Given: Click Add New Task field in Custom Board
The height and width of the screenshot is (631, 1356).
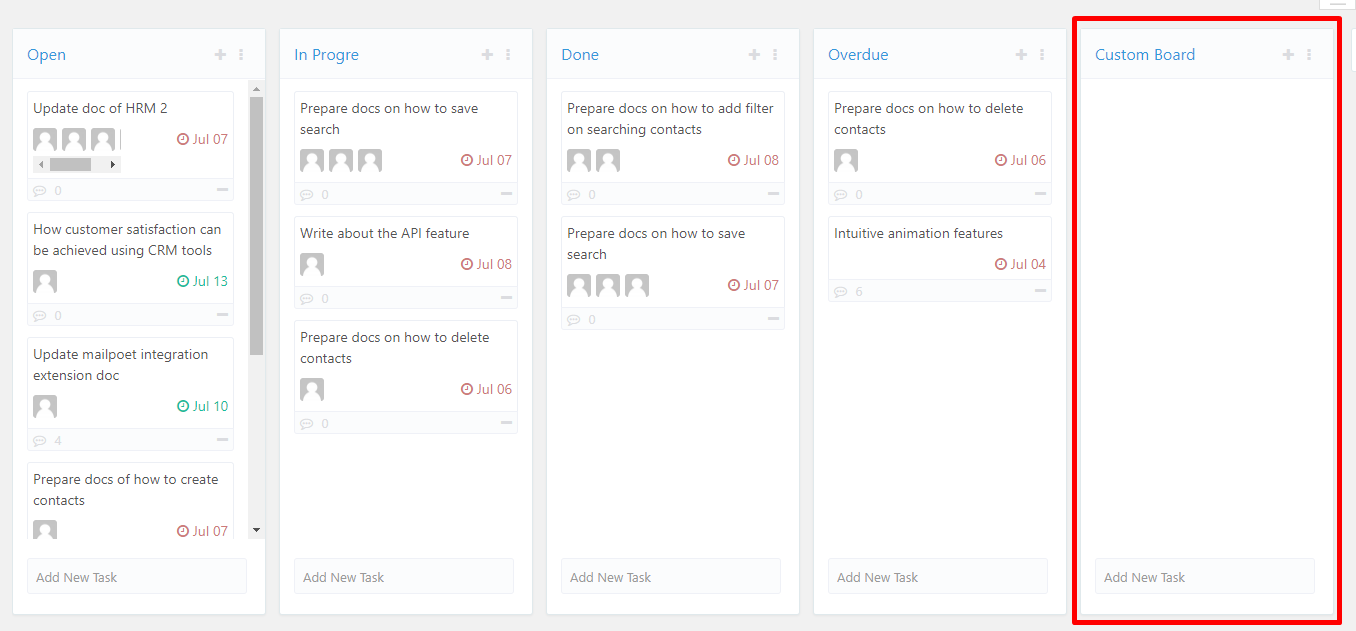Looking at the screenshot, I should (x=1204, y=577).
